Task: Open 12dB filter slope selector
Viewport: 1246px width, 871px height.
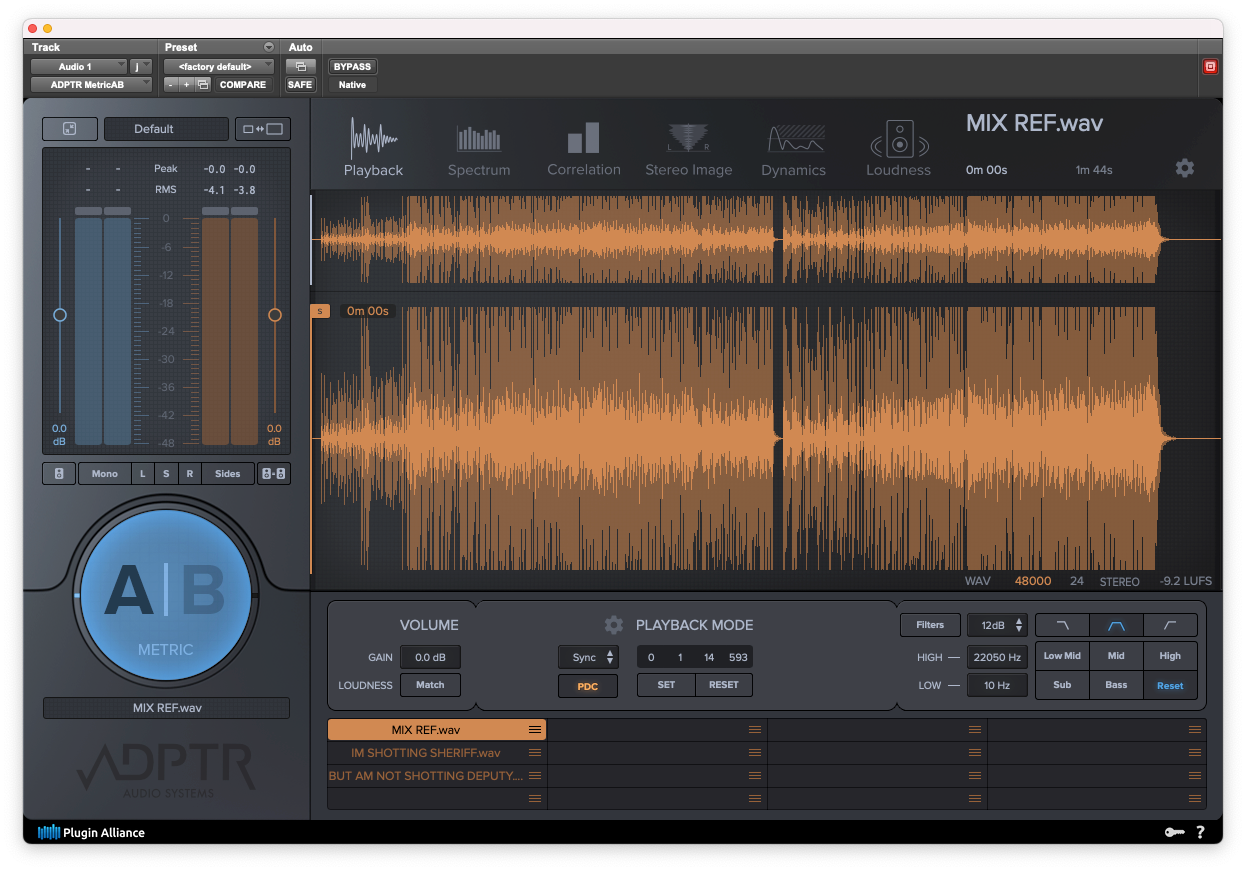Action: [x=997, y=625]
